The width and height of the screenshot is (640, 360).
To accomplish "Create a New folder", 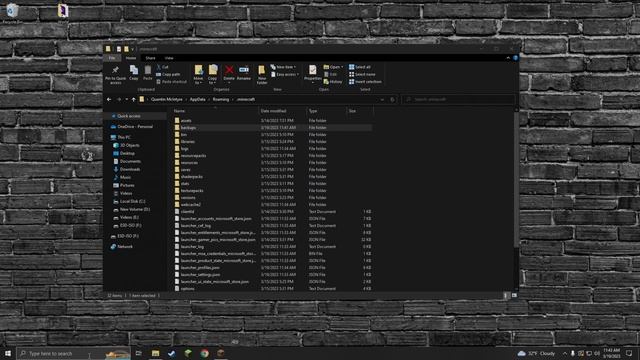I will pos(262,75).
